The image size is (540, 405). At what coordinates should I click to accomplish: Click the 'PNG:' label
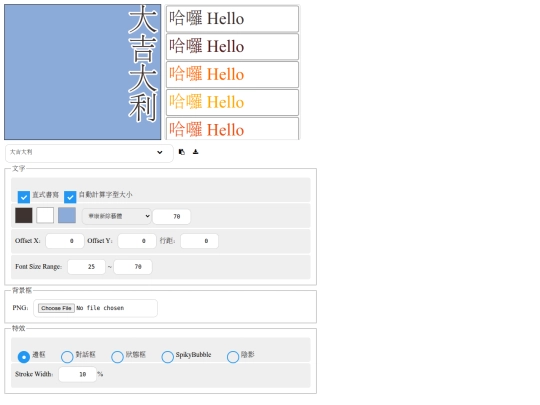click(20, 308)
